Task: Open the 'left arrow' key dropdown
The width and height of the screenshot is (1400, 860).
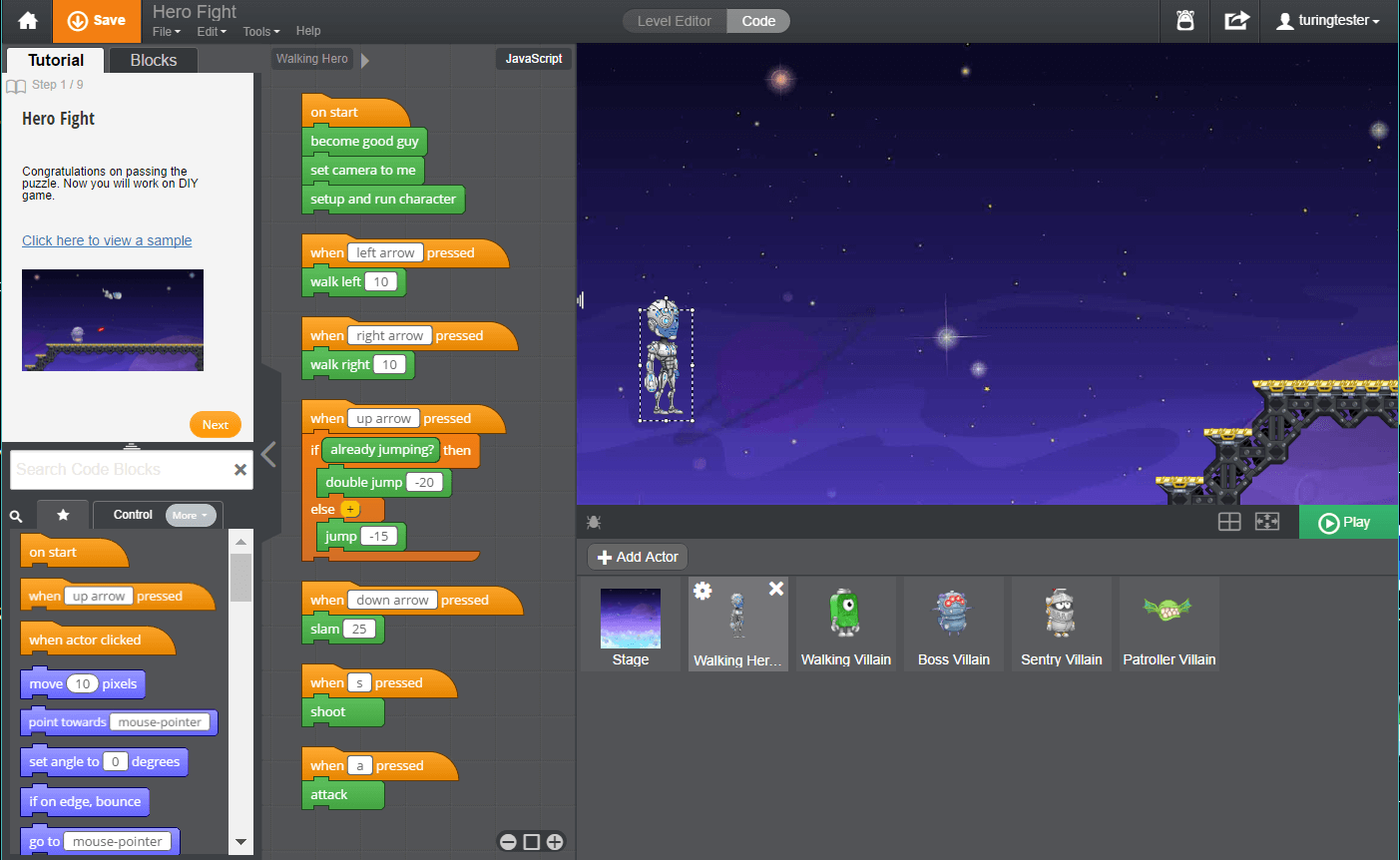Action: [385, 253]
